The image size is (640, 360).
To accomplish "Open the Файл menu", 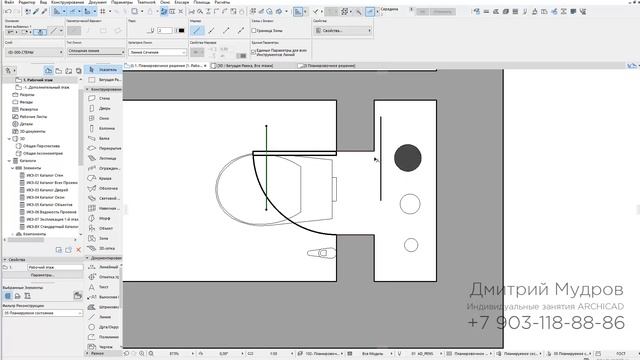I will click(9, 2).
